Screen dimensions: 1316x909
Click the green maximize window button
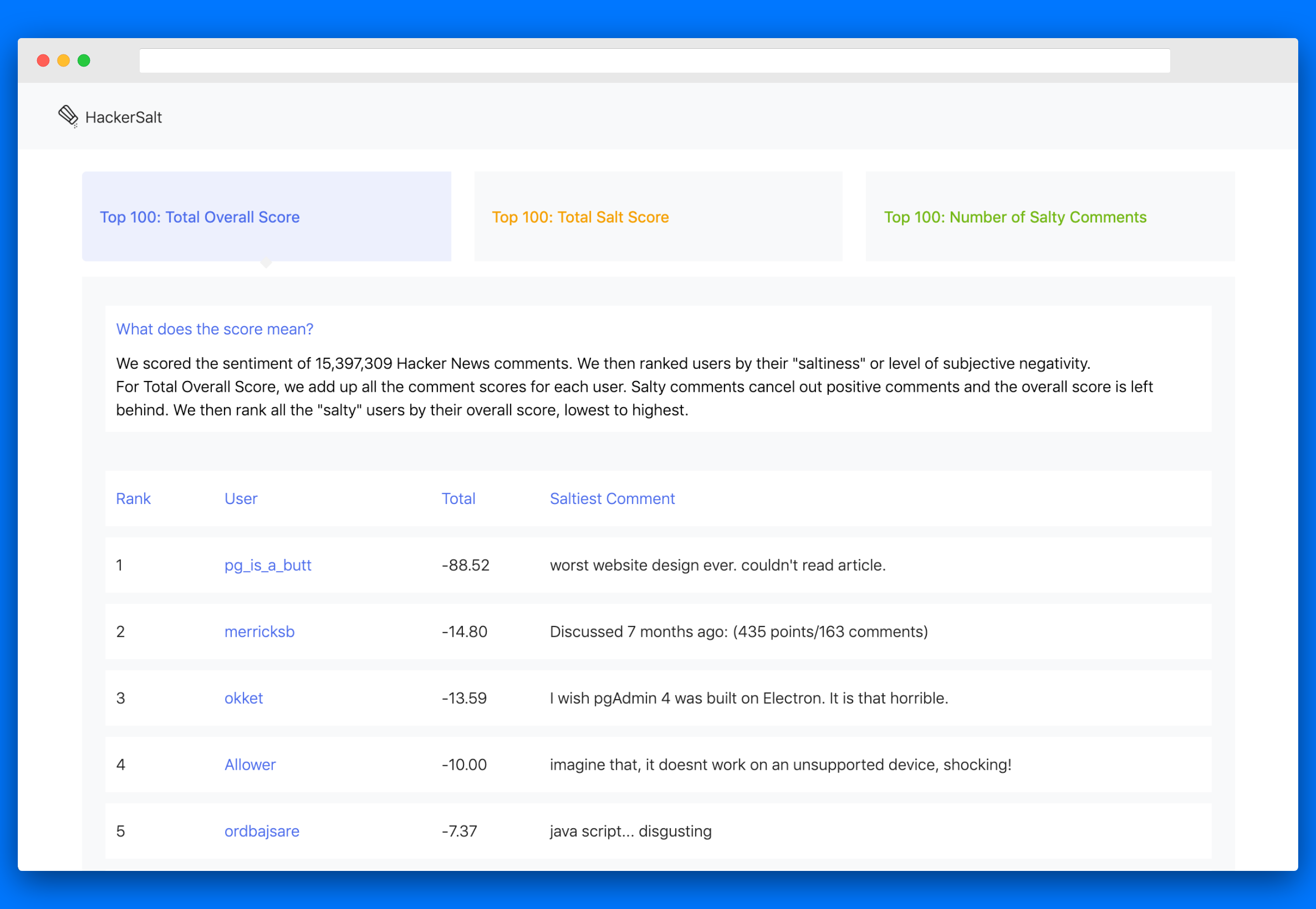click(84, 60)
